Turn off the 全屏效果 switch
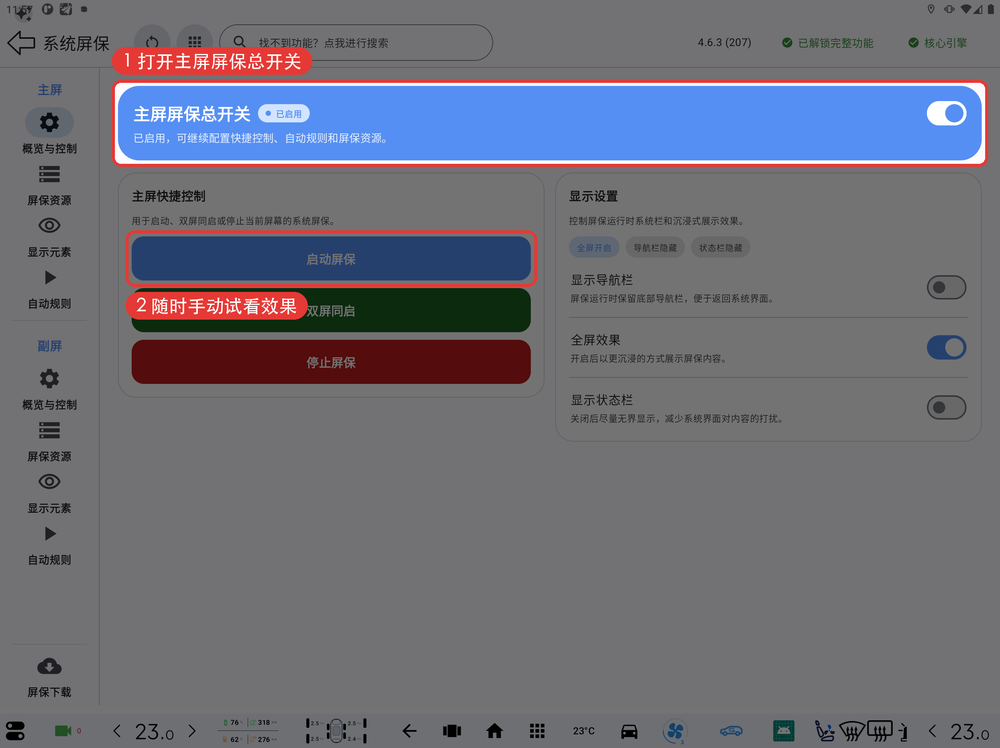1000x748 pixels. click(x=946, y=348)
